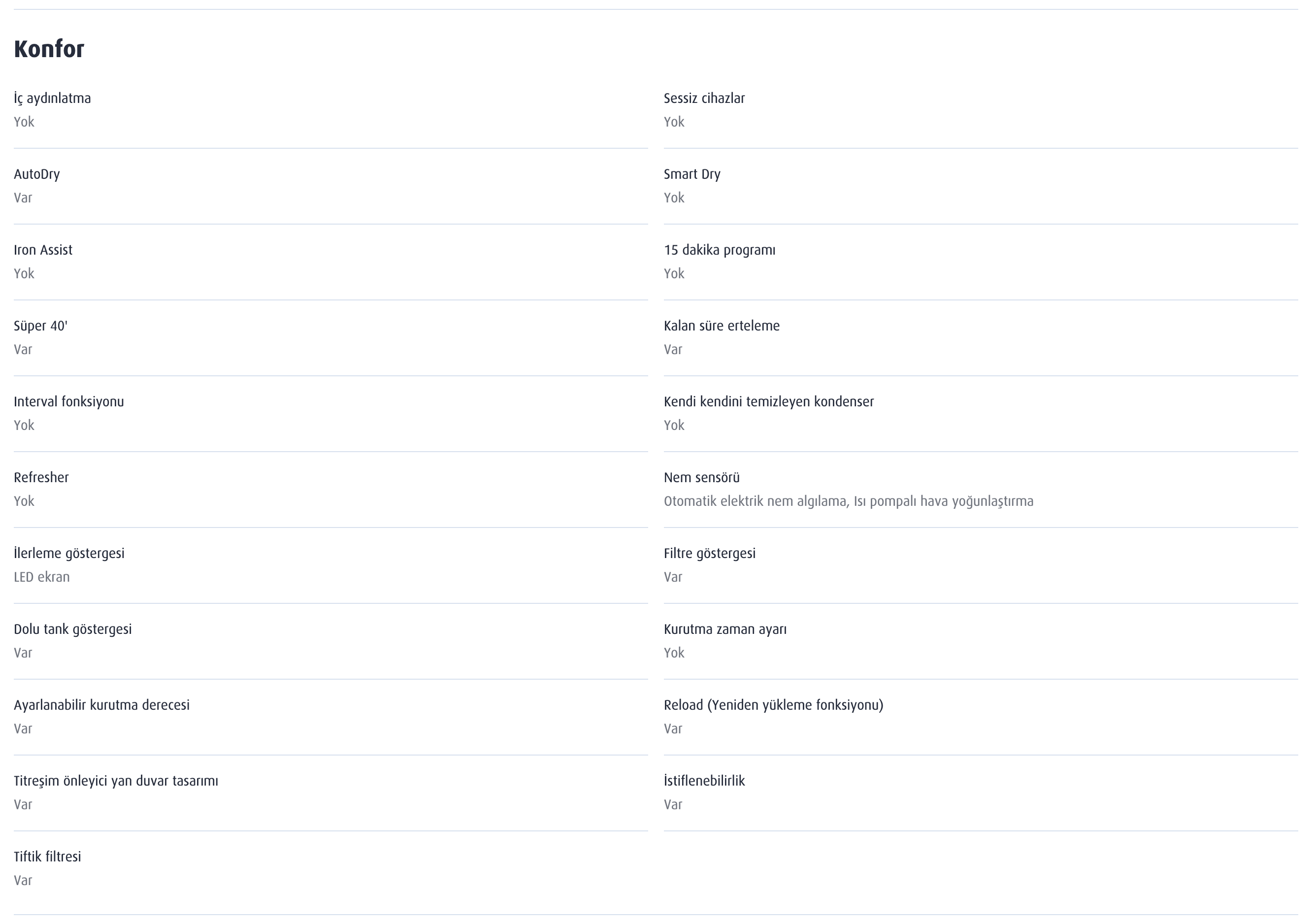Viewport: 1316px width, 923px height.
Task: Select the Interval fonksiyonu label
Action: point(69,402)
